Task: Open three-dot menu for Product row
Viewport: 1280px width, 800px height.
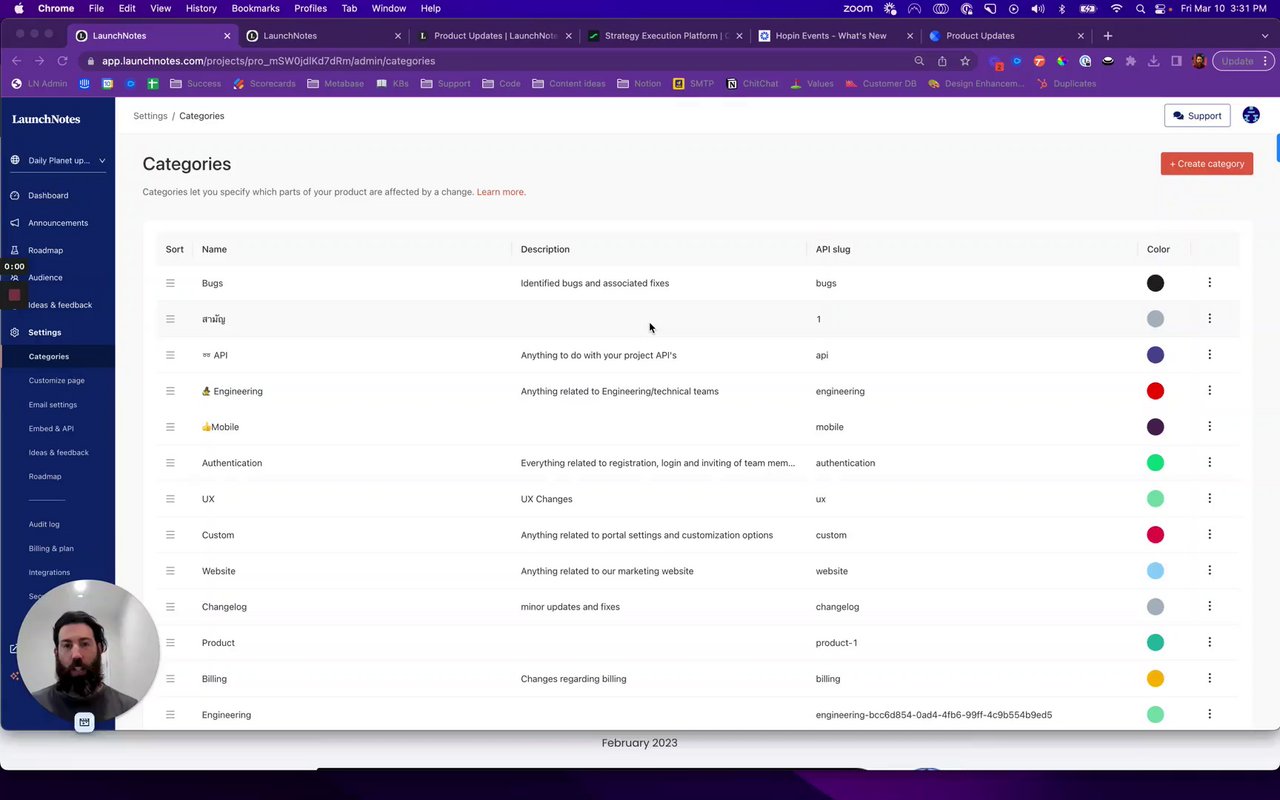Action: (x=1209, y=643)
